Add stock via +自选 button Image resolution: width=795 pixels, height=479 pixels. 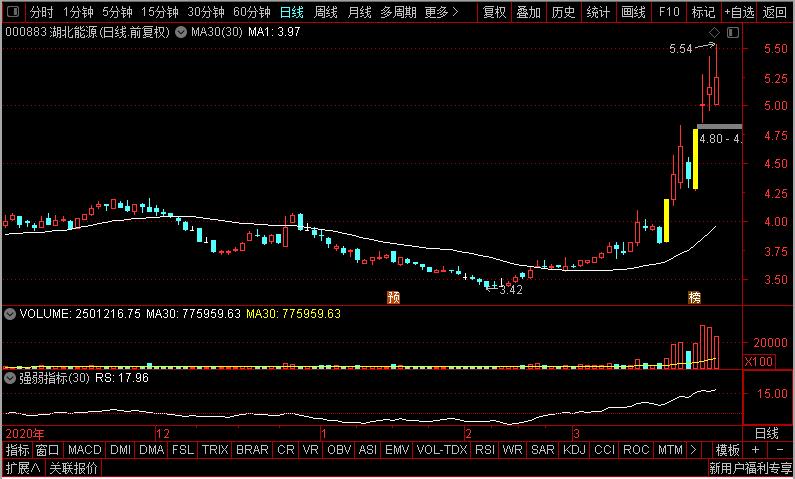[x=739, y=12]
